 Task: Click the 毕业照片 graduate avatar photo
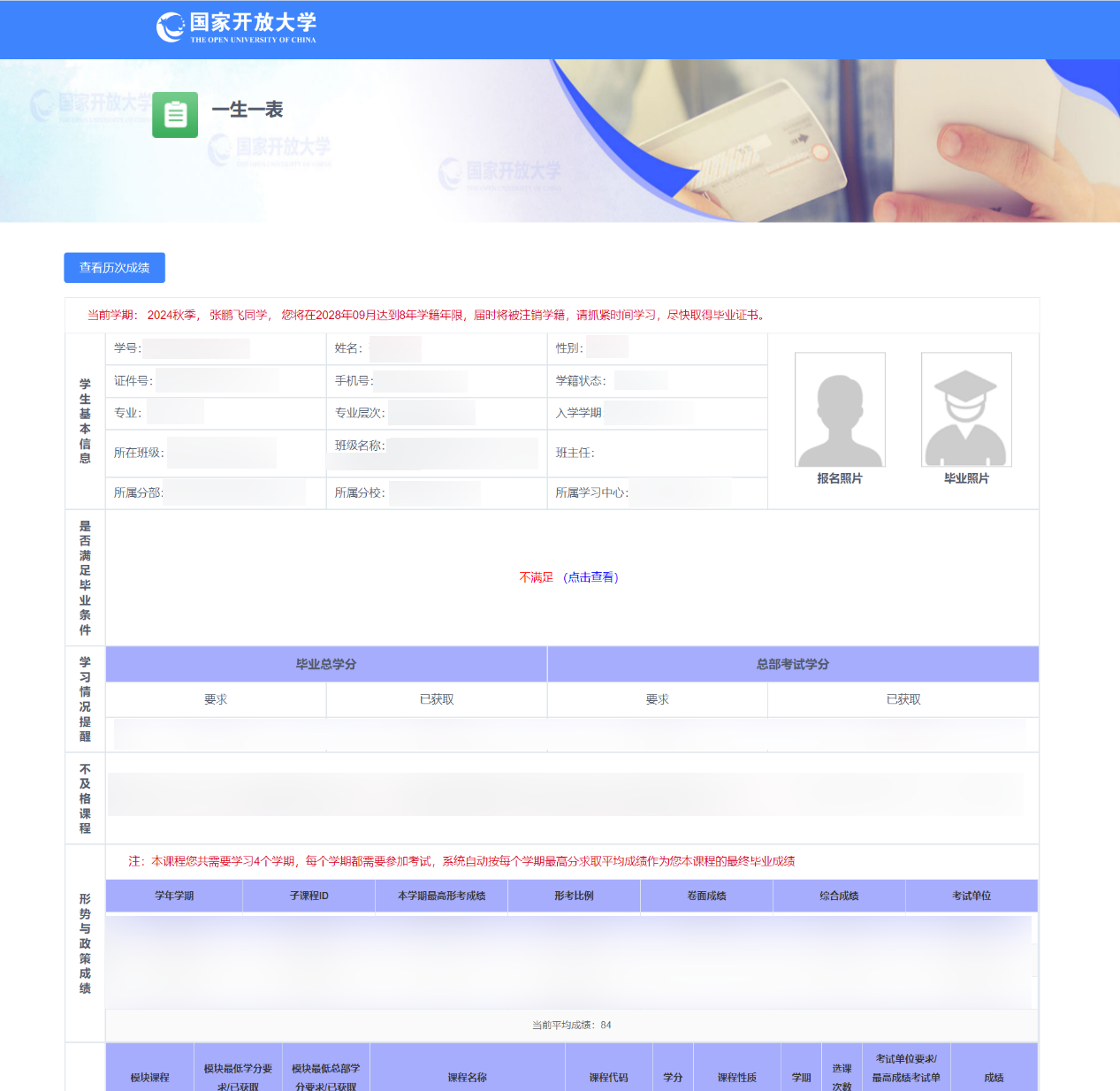pyautogui.click(x=966, y=409)
